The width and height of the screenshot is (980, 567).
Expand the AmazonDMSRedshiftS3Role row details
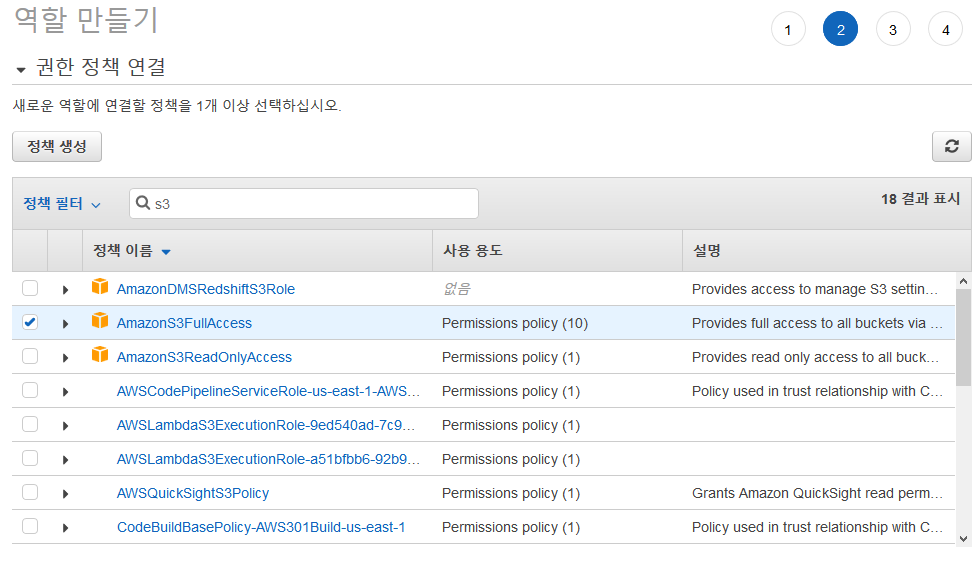click(x=65, y=289)
